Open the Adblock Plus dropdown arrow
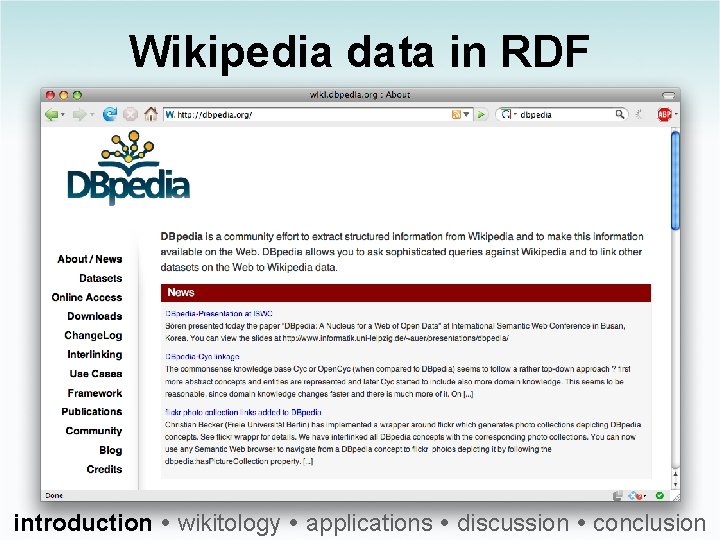 tap(676, 114)
